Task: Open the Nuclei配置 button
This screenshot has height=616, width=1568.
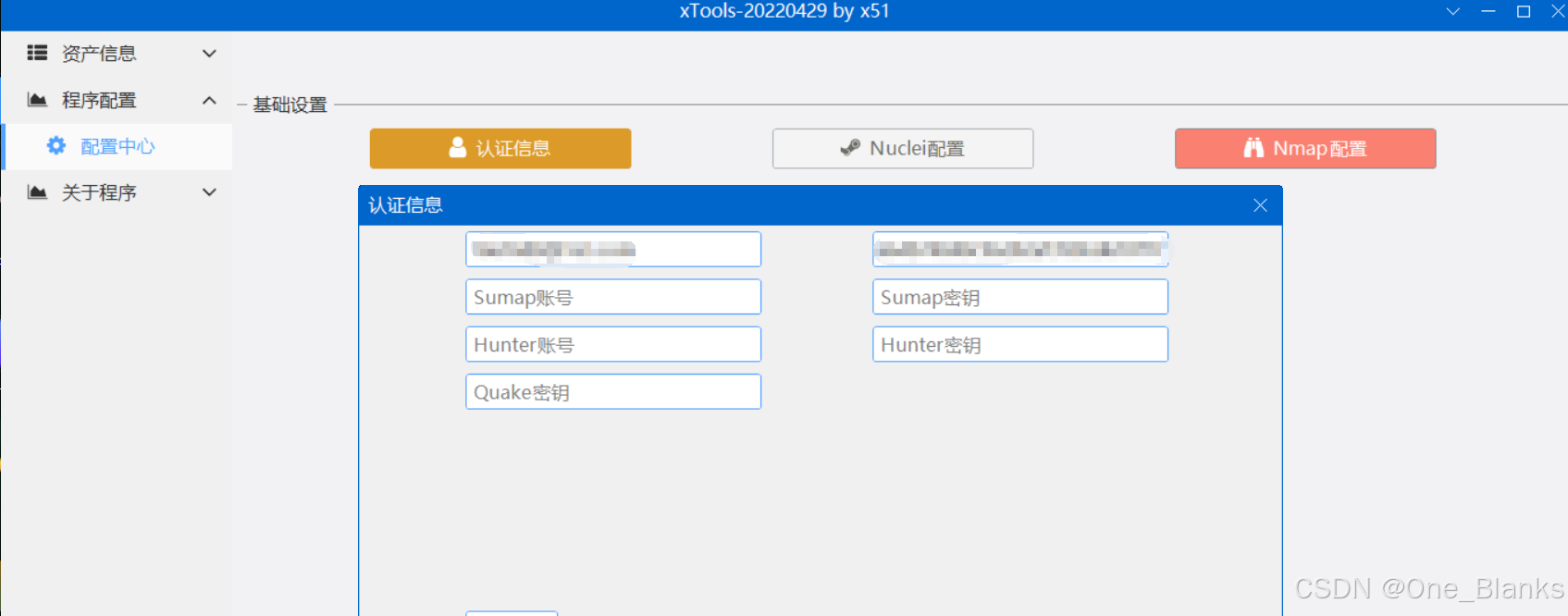Action: 903,148
